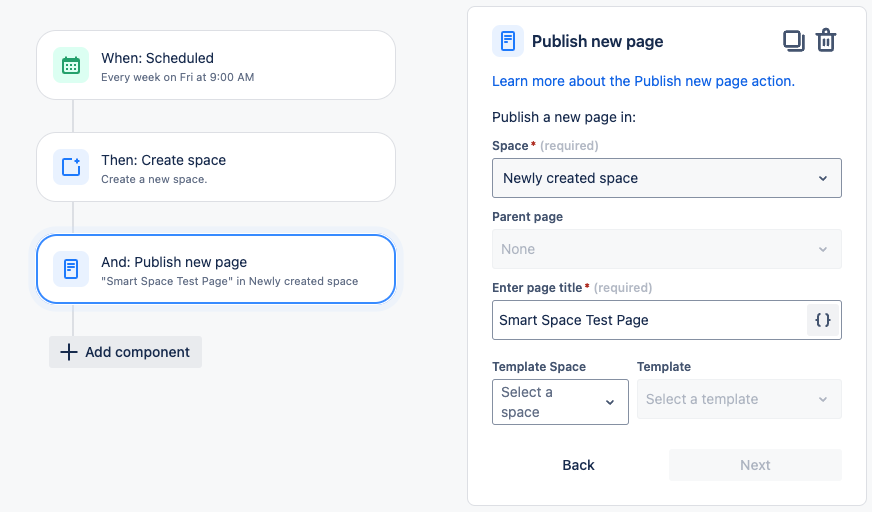
Task: Delete the component with the trash icon
Action: (x=826, y=41)
